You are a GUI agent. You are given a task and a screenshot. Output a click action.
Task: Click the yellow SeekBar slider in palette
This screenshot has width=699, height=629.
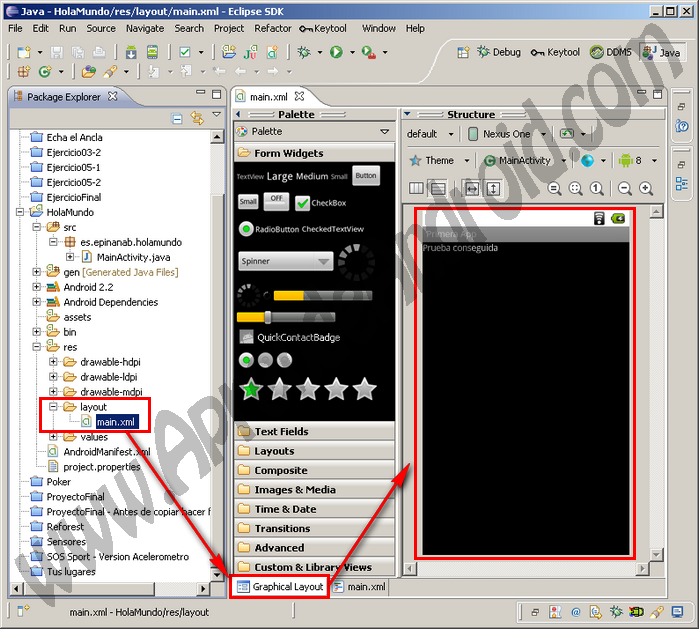286,317
